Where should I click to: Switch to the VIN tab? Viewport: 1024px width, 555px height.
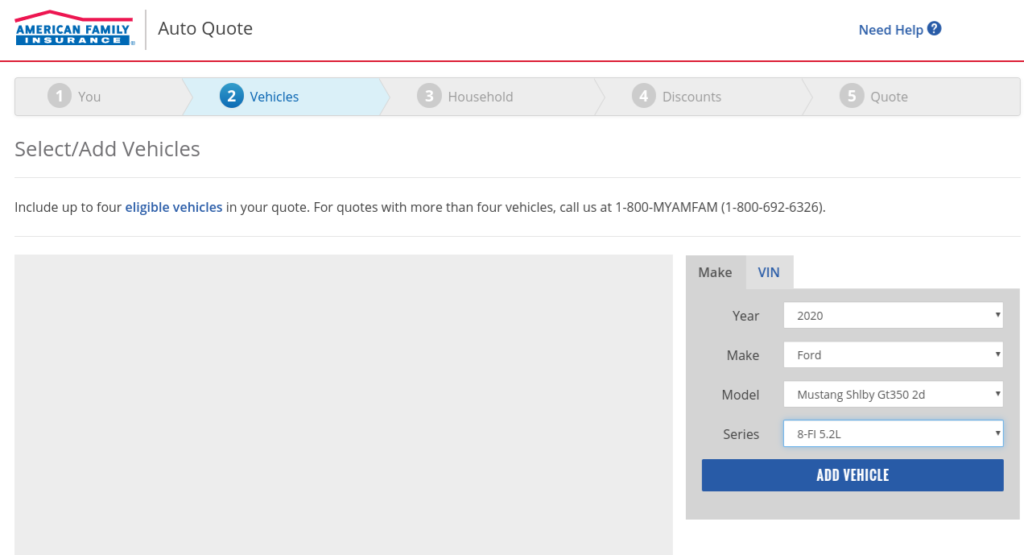coord(768,272)
